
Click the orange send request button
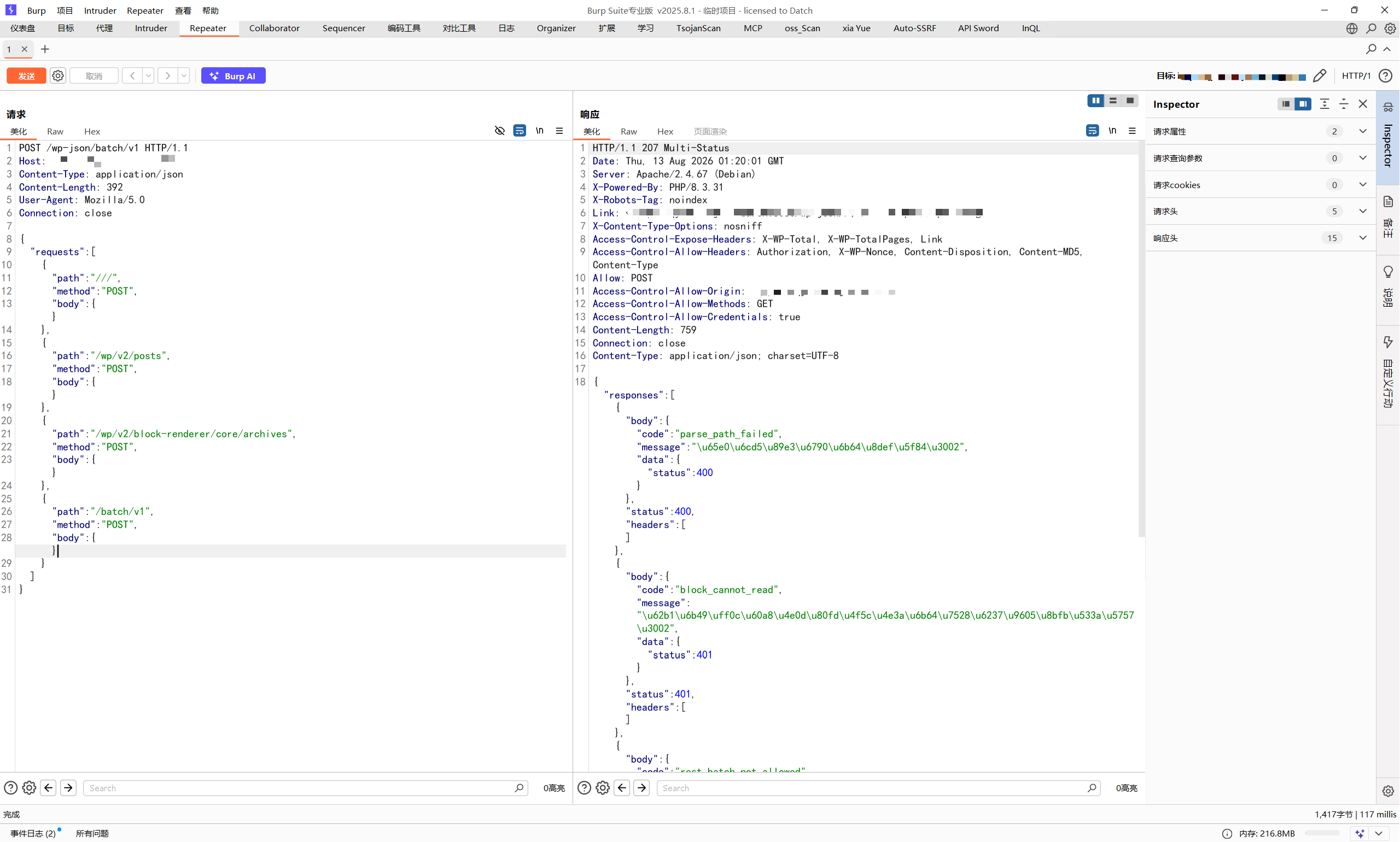click(x=26, y=75)
